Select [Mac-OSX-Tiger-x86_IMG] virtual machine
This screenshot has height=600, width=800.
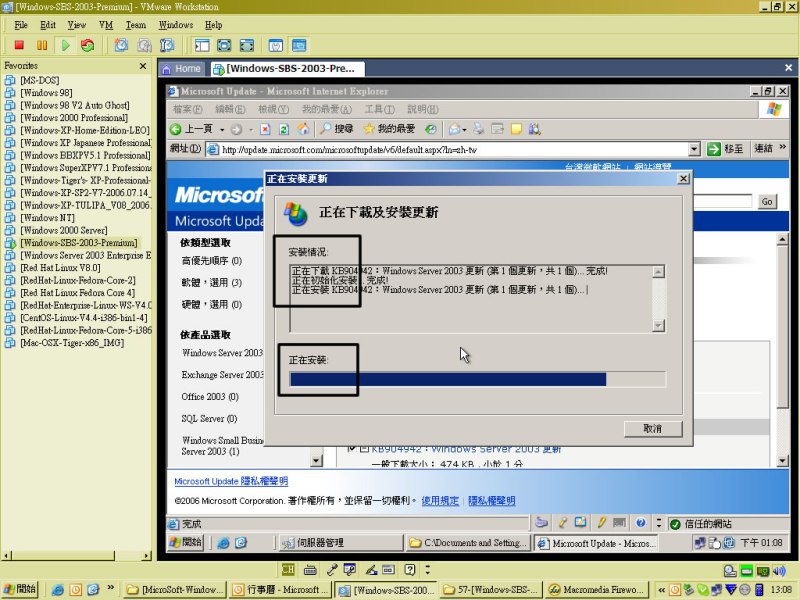click(x=72, y=343)
